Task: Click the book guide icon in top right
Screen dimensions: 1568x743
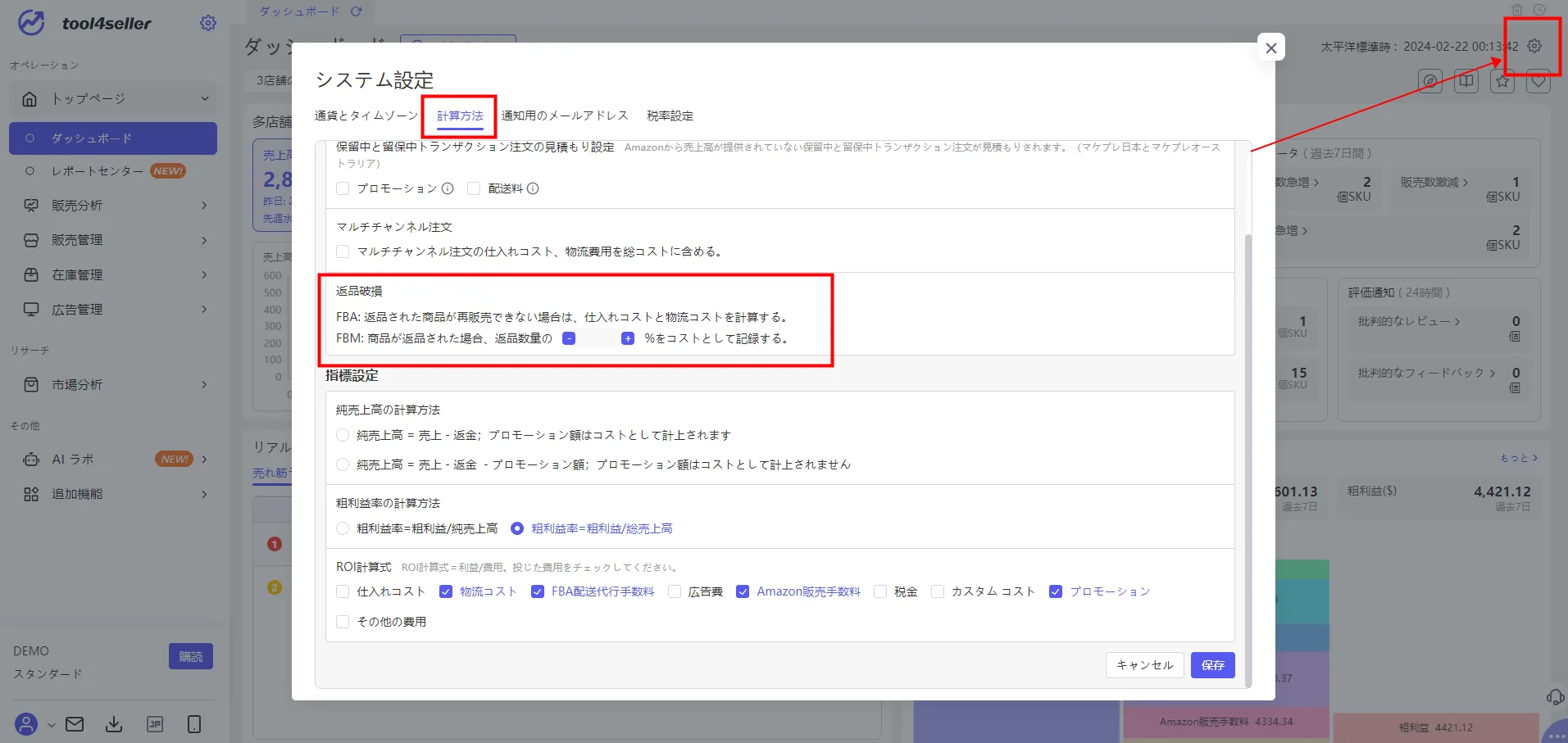Action: point(1466,81)
